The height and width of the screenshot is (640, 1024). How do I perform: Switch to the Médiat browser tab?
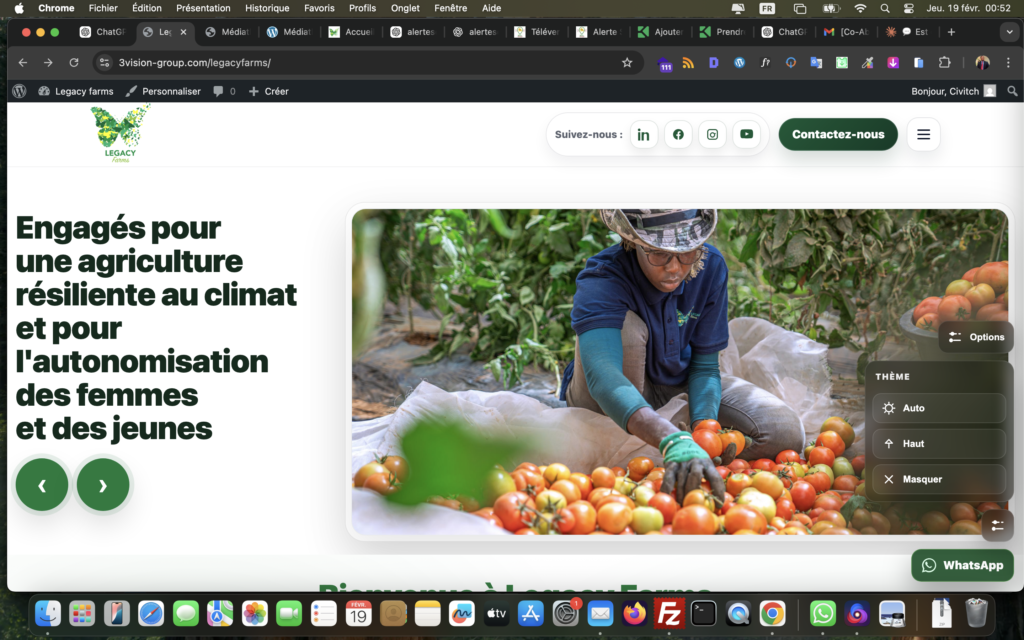pyautogui.click(x=226, y=32)
